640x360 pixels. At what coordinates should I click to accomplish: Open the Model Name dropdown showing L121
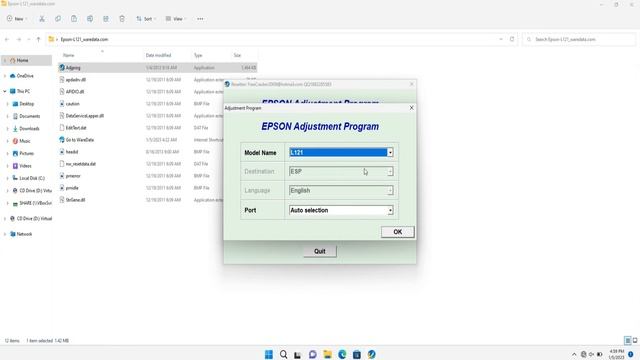point(341,152)
